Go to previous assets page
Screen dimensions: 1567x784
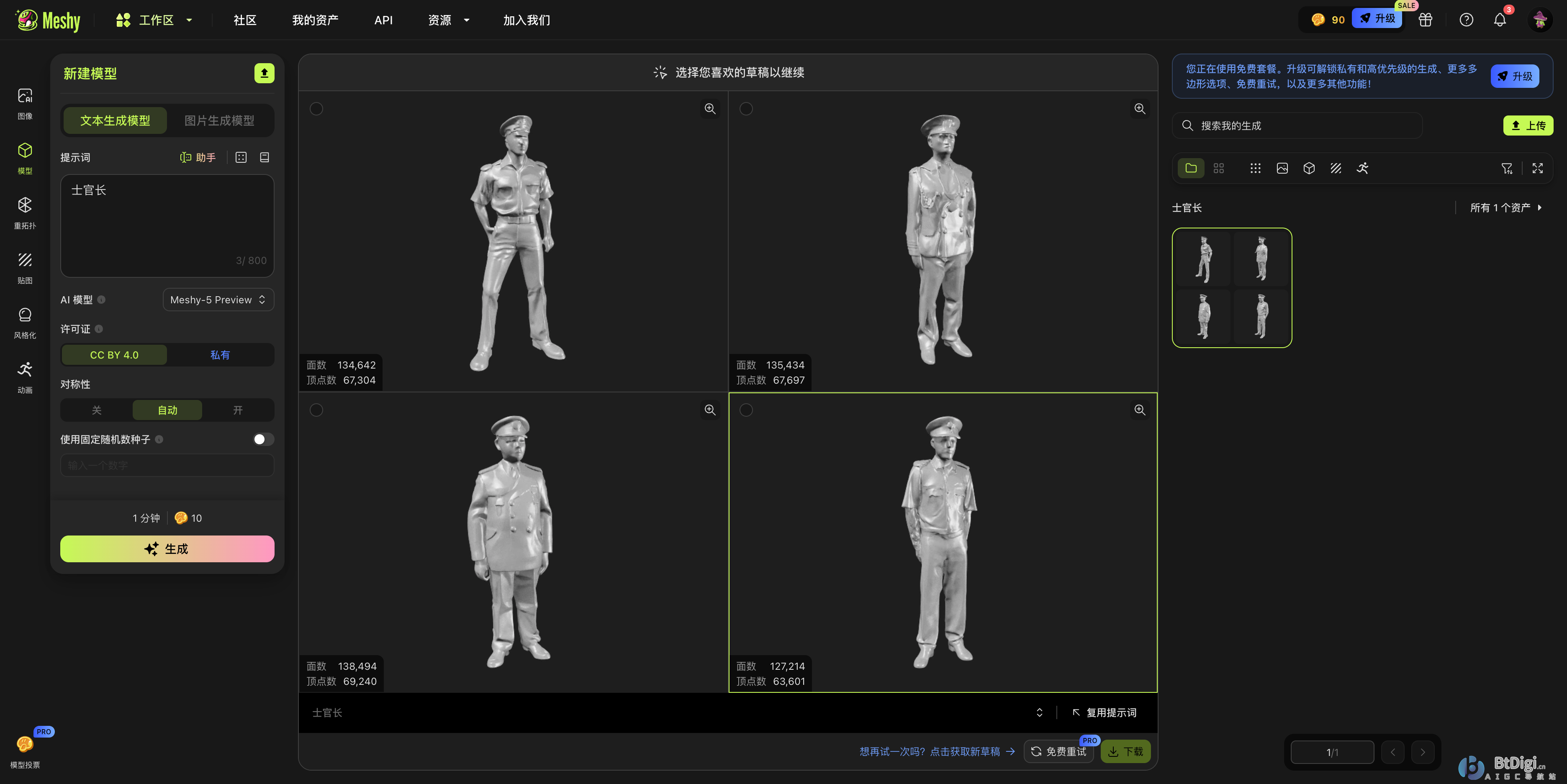click(1392, 752)
